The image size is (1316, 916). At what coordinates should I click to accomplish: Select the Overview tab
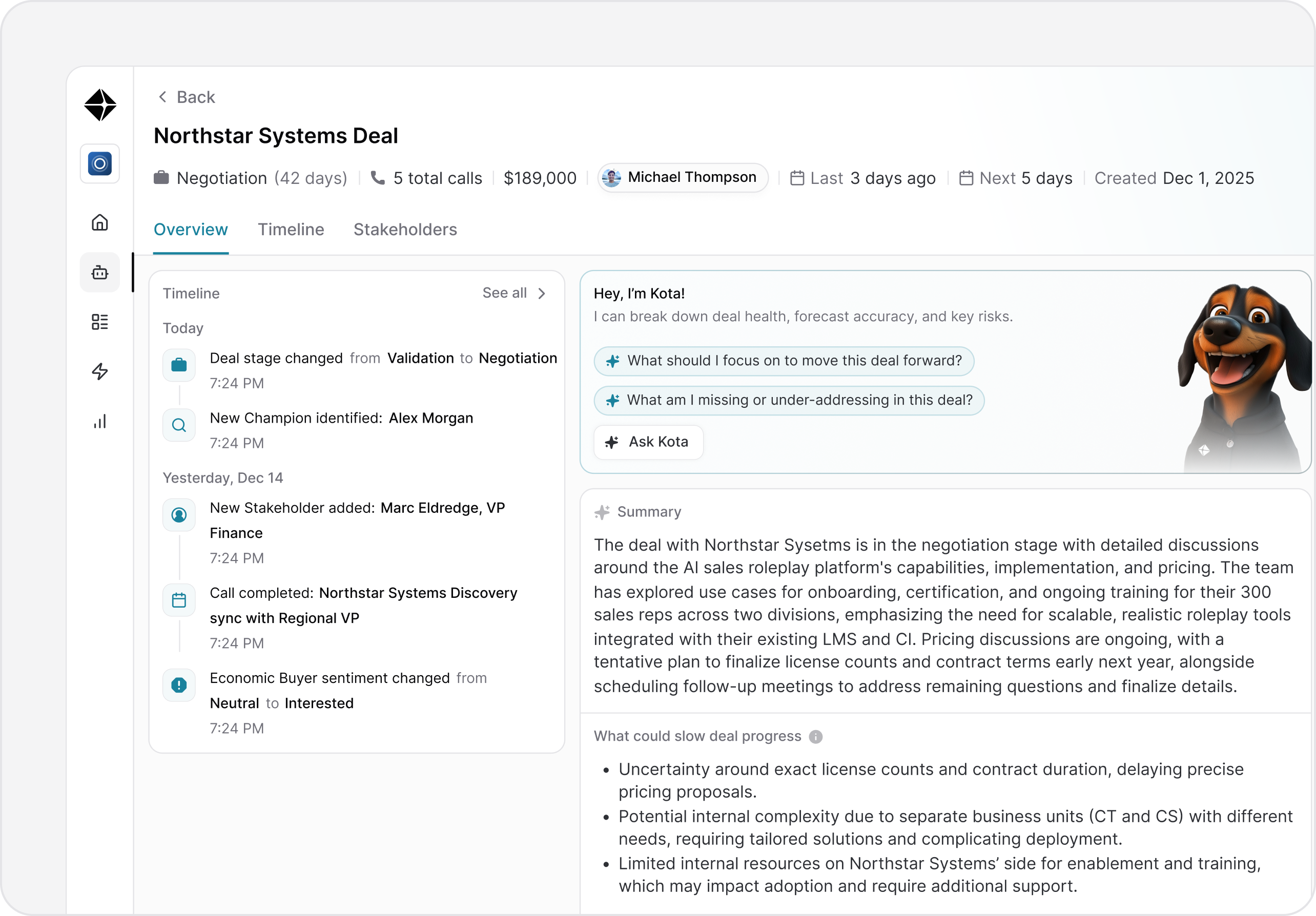click(190, 230)
